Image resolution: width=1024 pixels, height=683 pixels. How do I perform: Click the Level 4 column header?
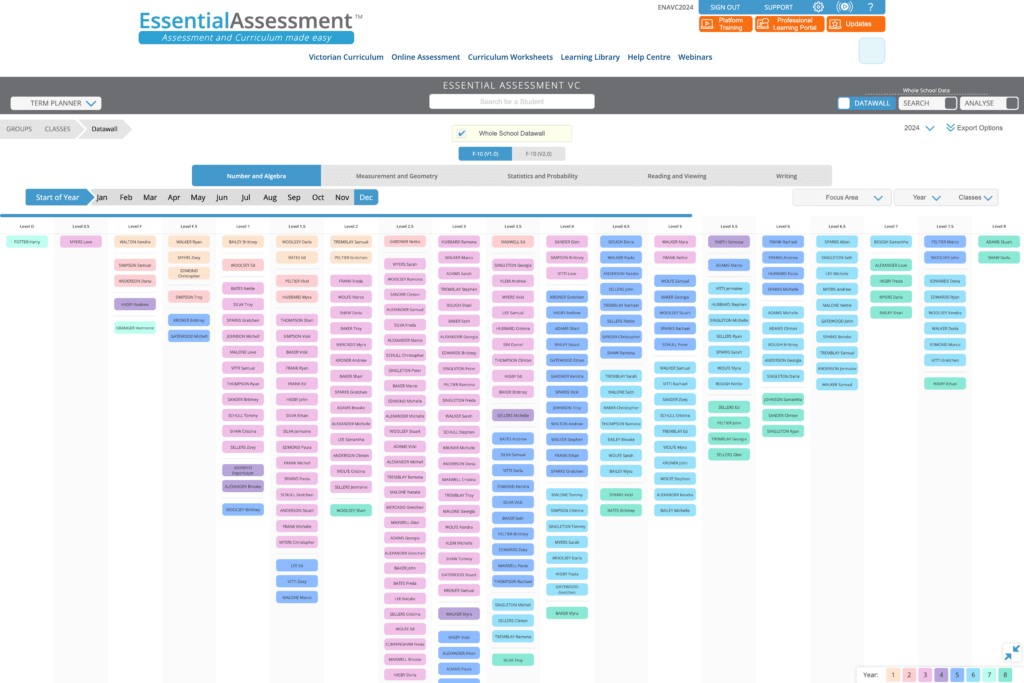567,227
